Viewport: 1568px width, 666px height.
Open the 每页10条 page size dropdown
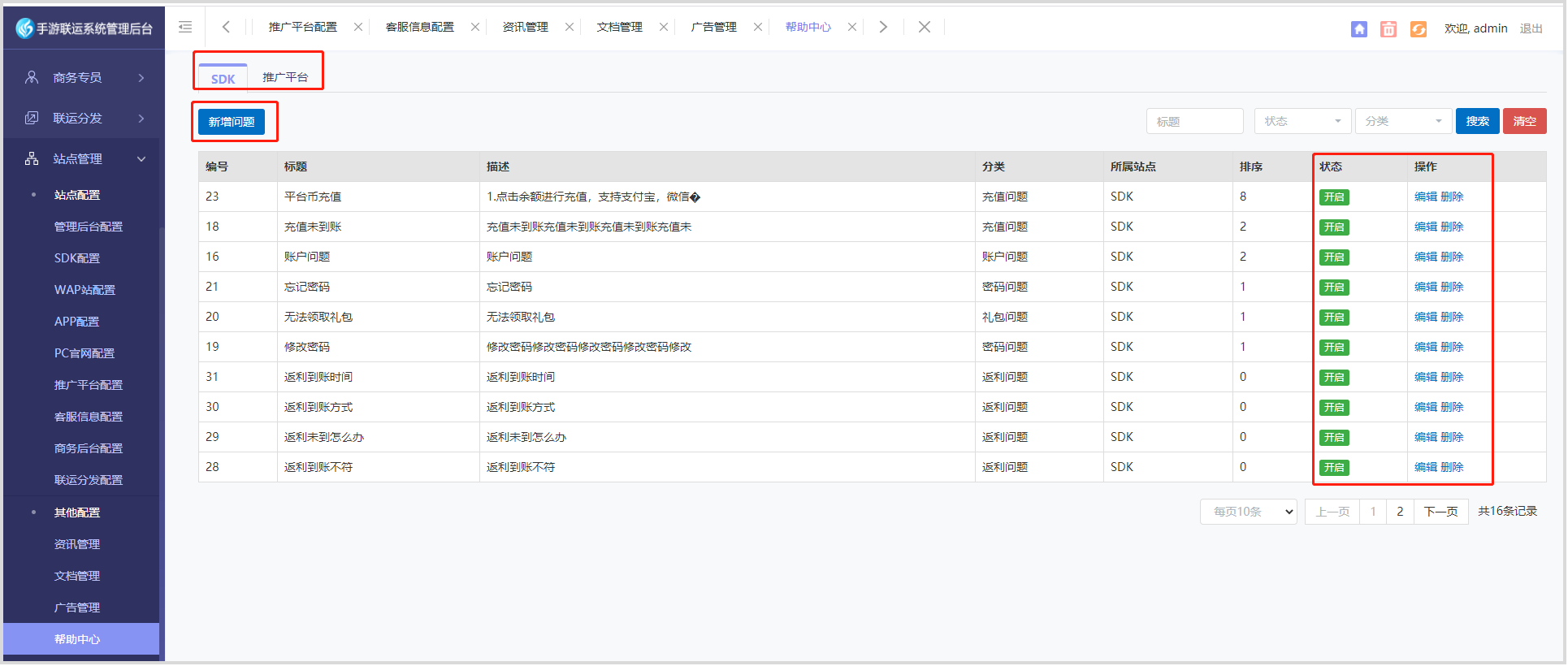1249,512
